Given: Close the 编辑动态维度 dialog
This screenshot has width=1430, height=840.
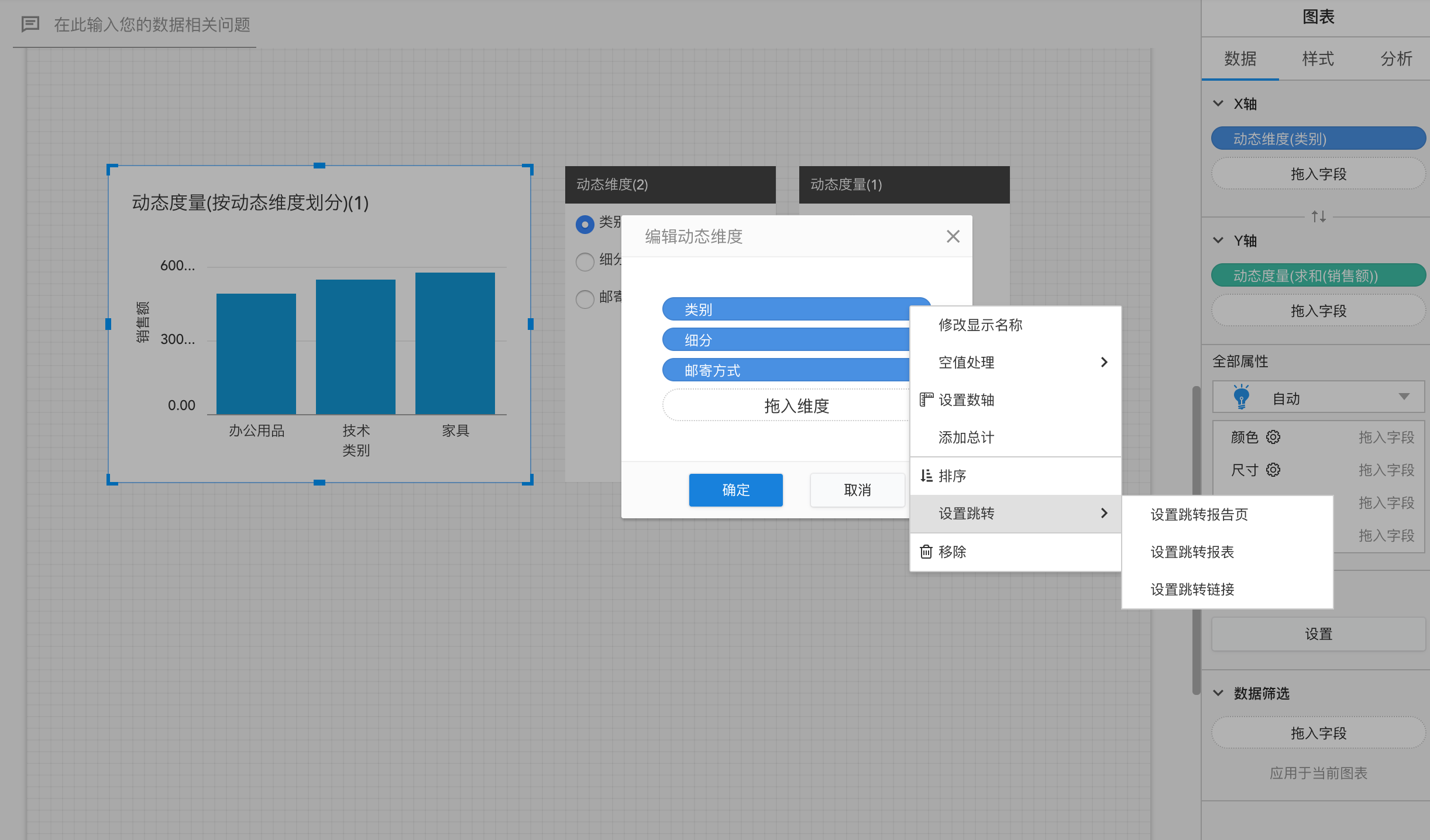Looking at the screenshot, I should (953, 236).
